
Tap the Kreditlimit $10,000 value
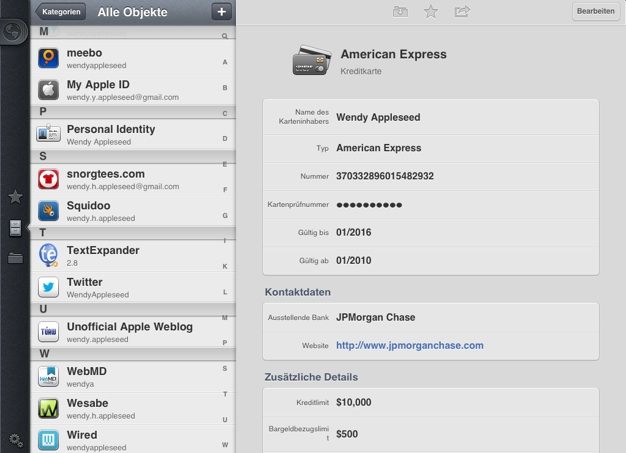[x=354, y=402]
